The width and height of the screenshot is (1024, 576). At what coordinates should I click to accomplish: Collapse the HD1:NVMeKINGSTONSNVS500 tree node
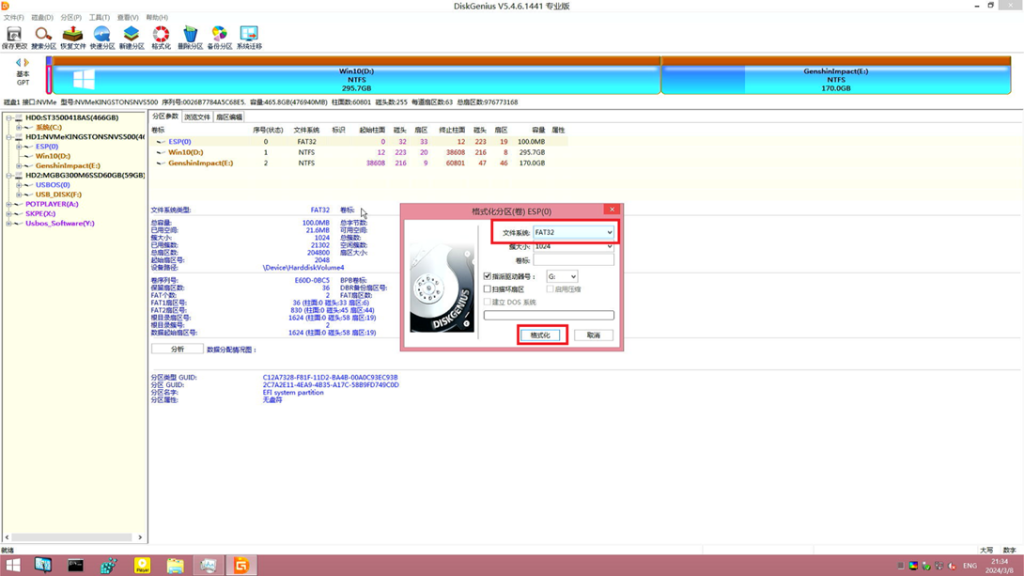pyautogui.click(x=8, y=136)
